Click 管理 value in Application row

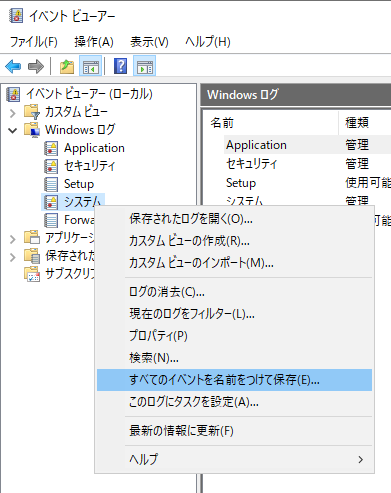click(x=357, y=145)
